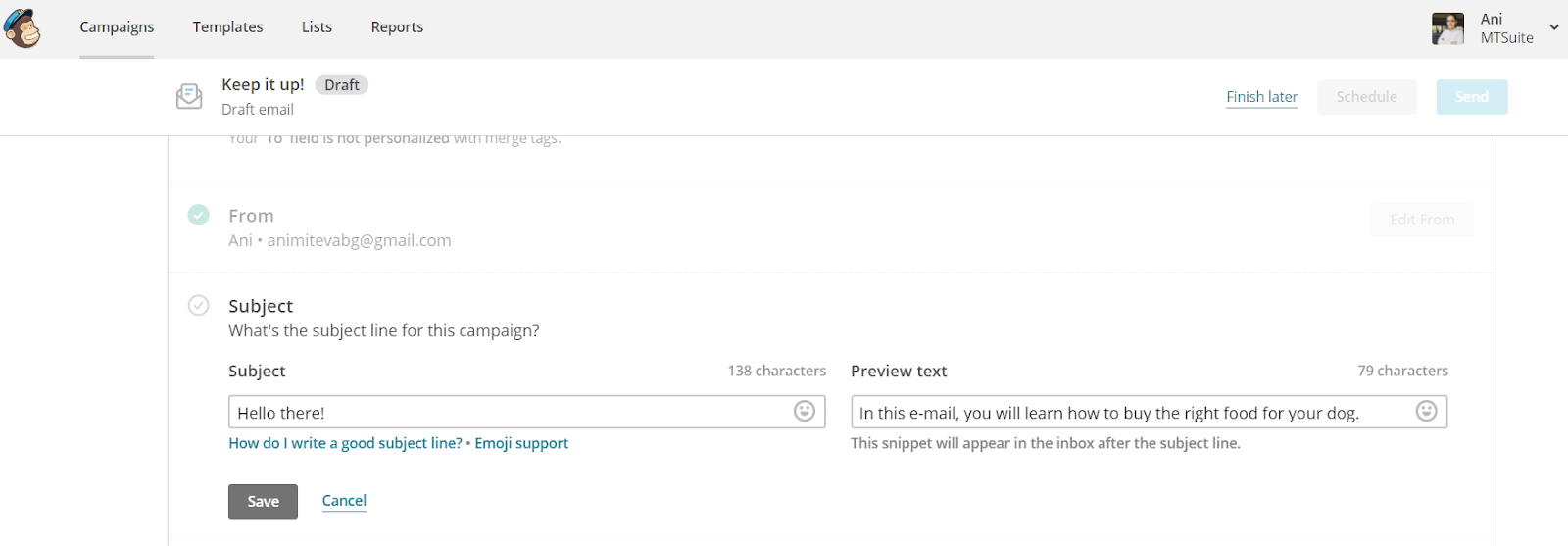Click the Finish later link
This screenshot has height=546, width=1568.
coord(1261,97)
